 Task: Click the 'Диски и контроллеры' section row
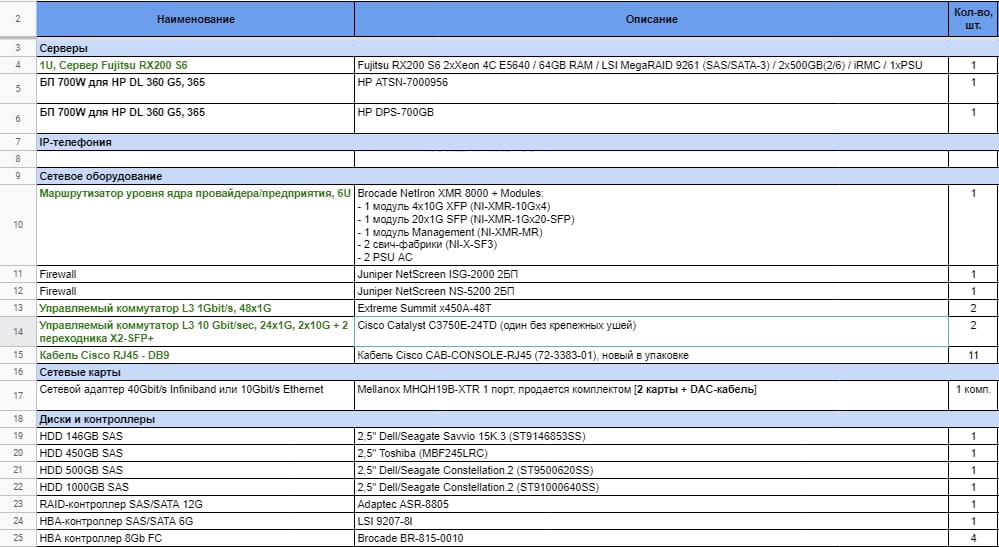coord(517,419)
